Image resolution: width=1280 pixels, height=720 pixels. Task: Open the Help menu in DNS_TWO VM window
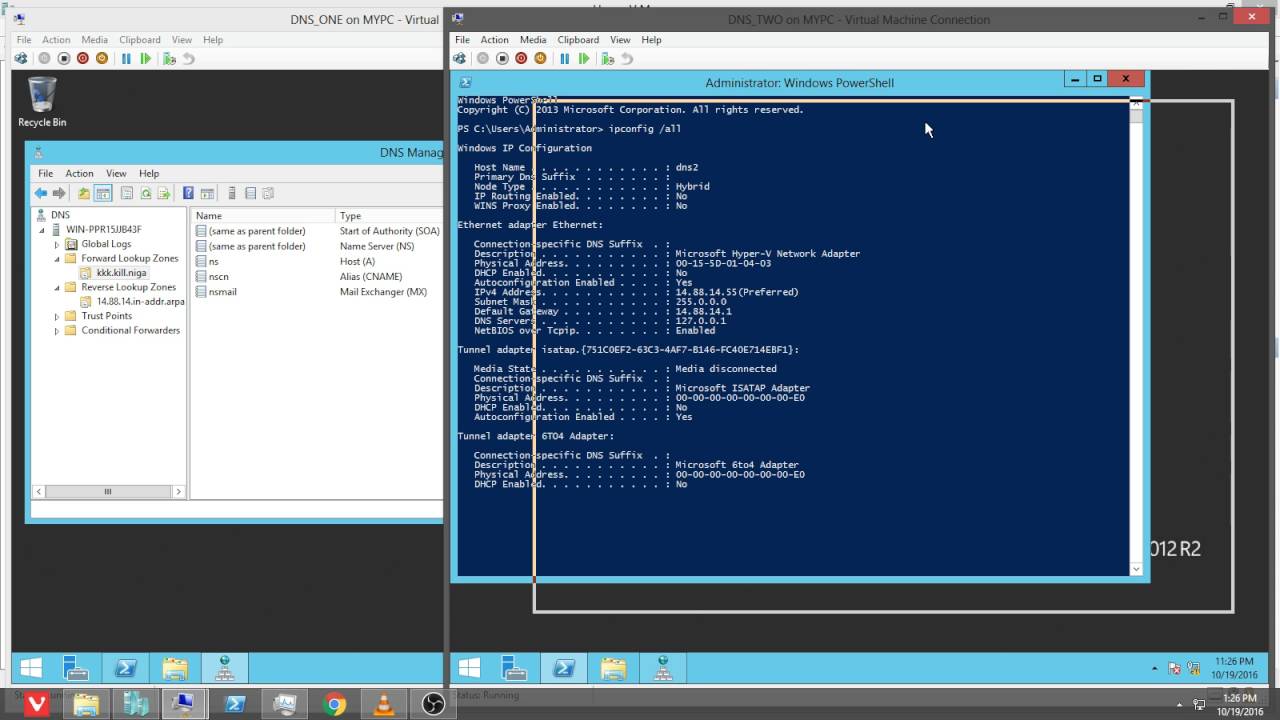click(651, 40)
